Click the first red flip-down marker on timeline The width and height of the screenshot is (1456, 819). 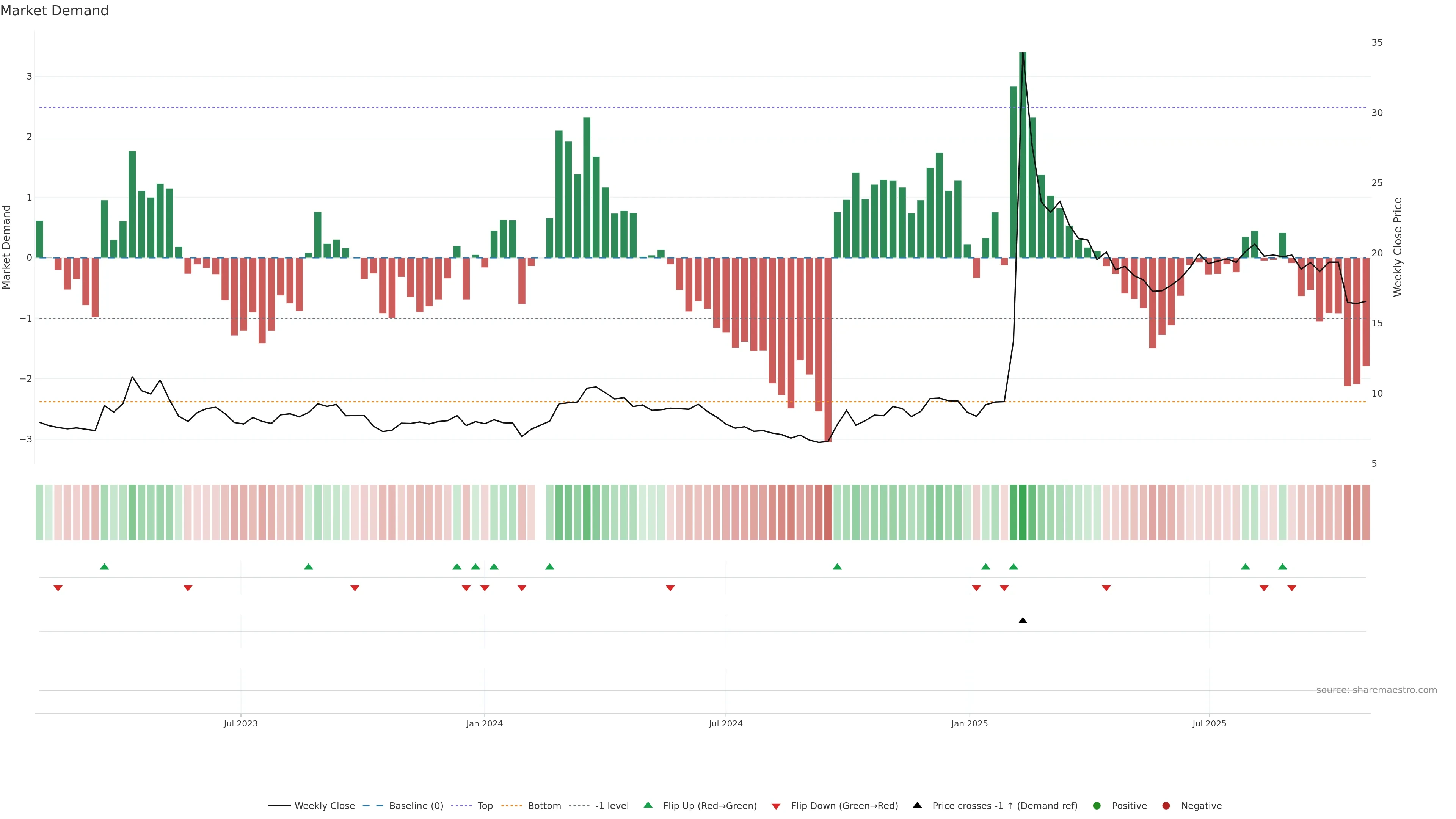[x=58, y=588]
